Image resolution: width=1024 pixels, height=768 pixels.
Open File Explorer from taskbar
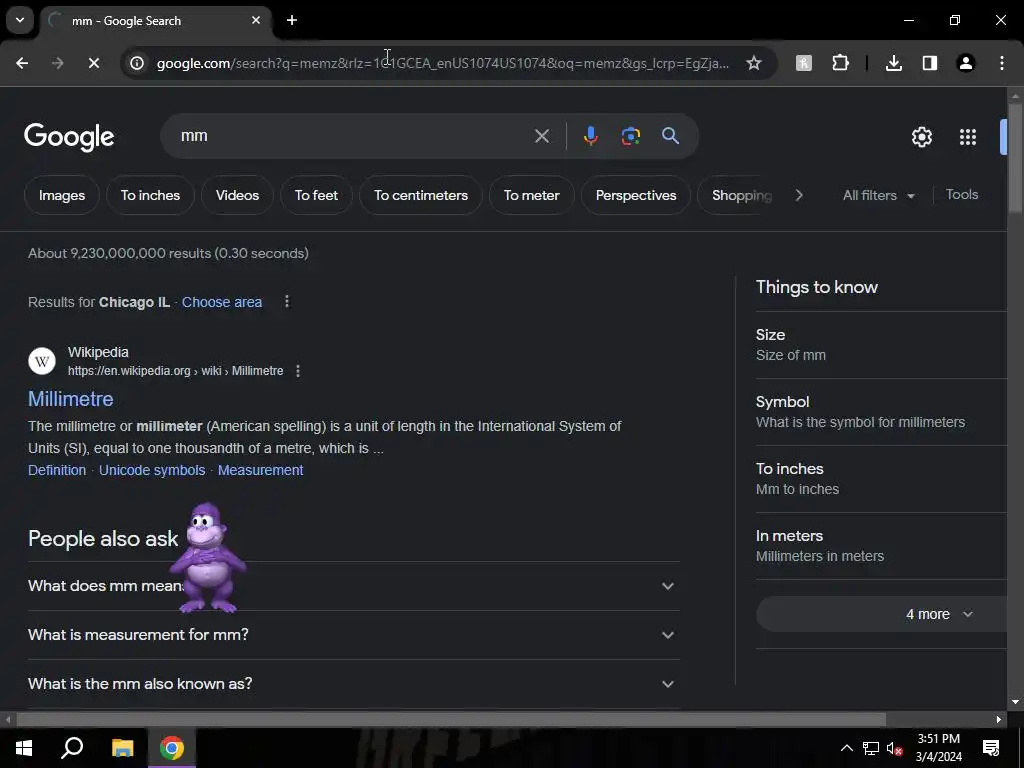click(122, 748)
